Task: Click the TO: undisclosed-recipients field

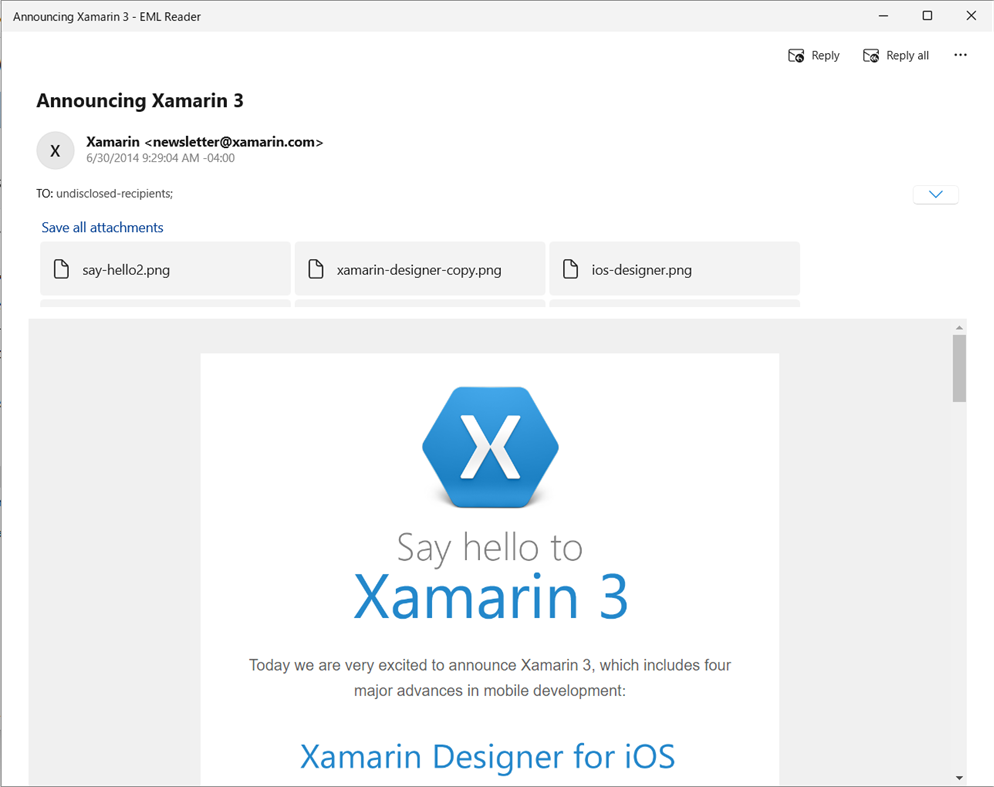Action: click(x=105, y=193)
